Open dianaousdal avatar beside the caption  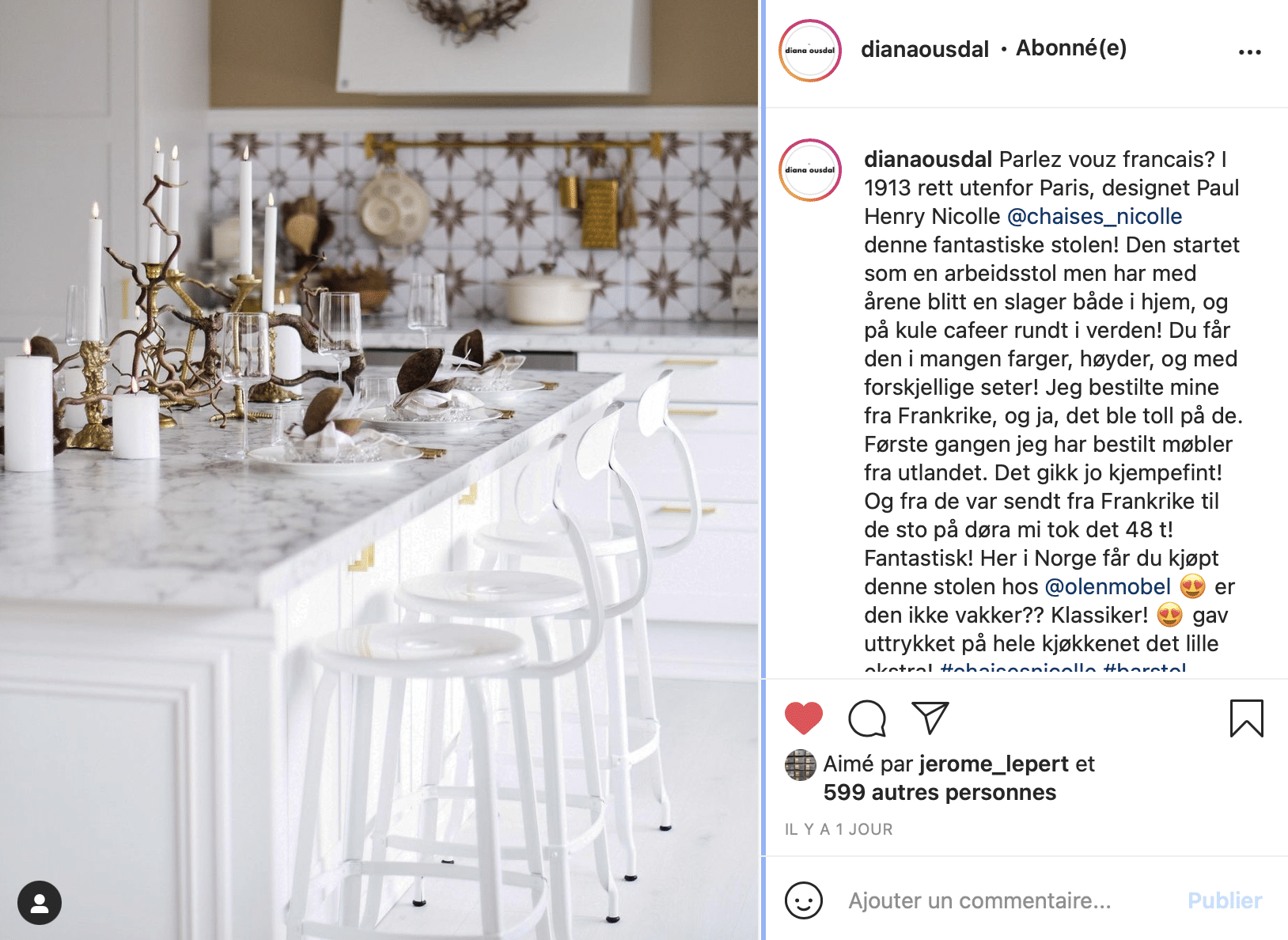[810, 170]
